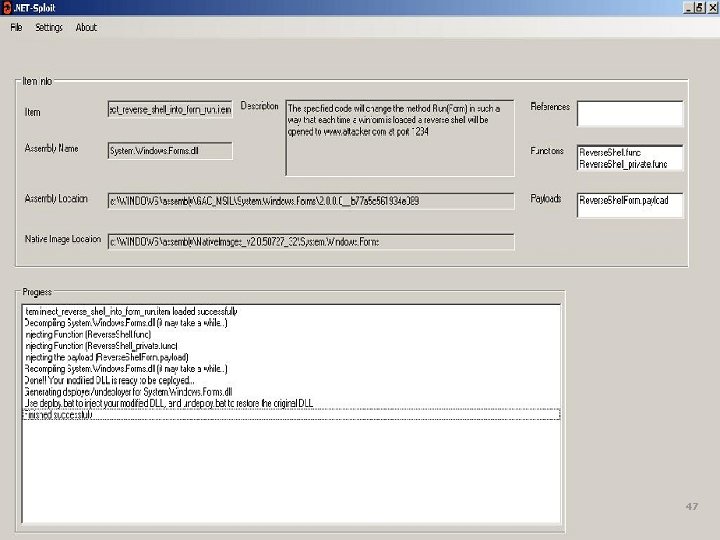Close the .NET-Sploit window
This screenshot has height=540, width=720.
point(713,7)
